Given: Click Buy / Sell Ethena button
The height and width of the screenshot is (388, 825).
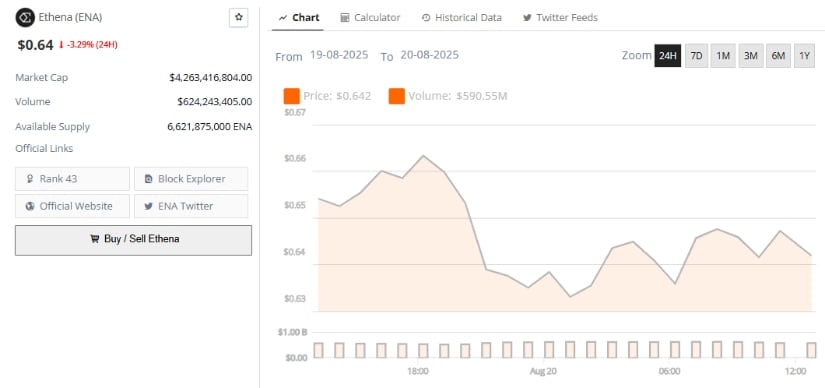Looking at the screenshot, I should coord(133,240).
